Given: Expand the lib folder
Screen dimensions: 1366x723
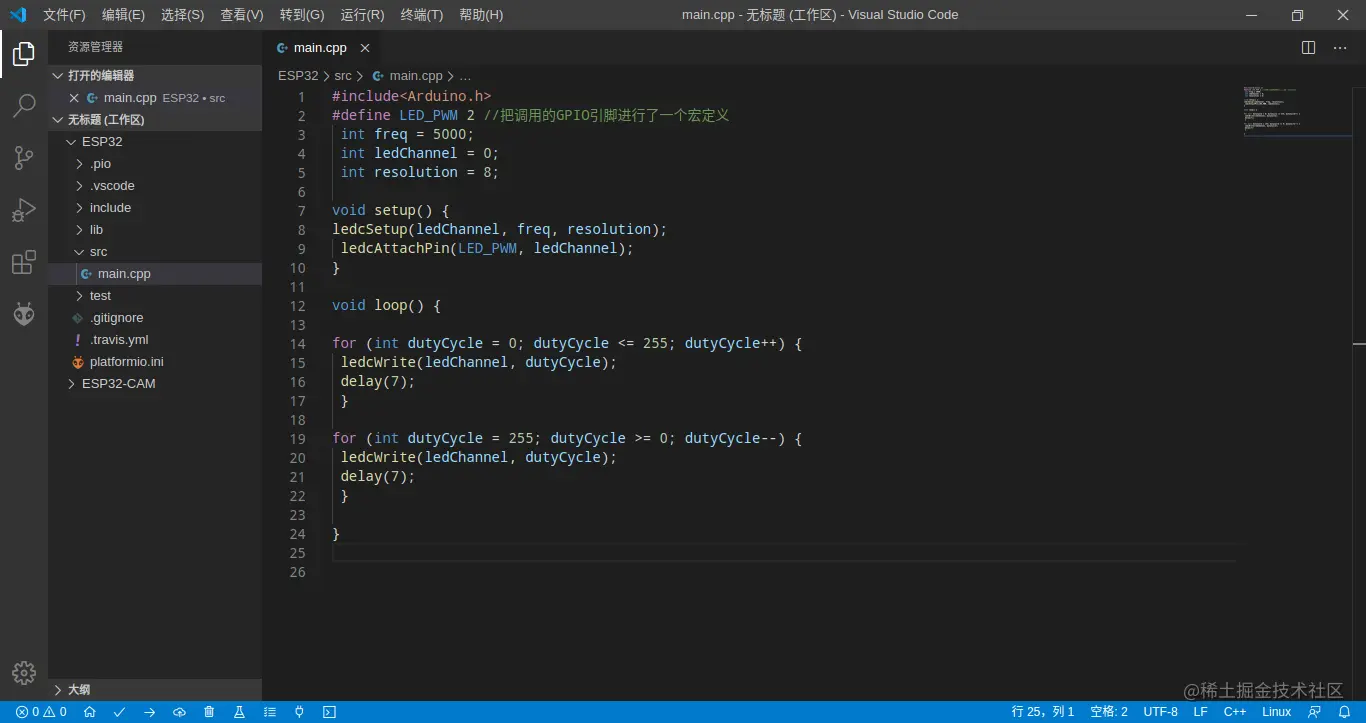Looking at the screenshot, I should 80,230.
